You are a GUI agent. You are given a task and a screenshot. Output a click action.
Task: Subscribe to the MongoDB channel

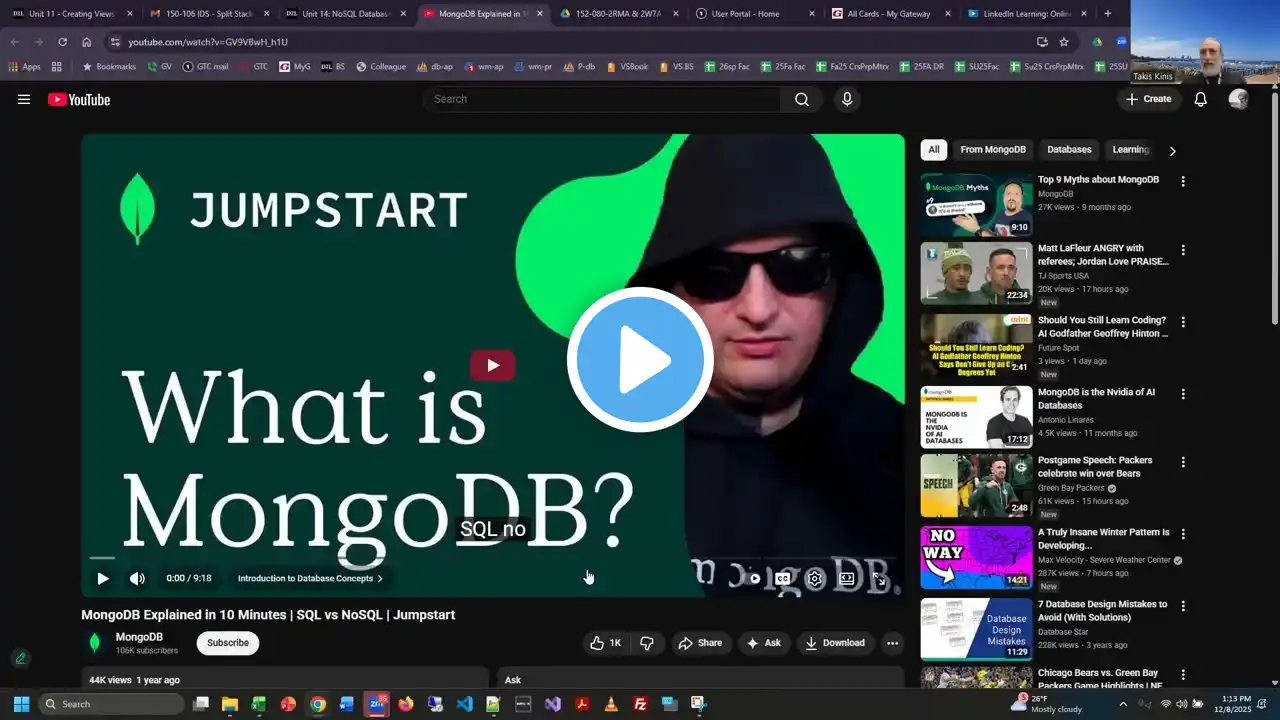[x=228, y=643]
